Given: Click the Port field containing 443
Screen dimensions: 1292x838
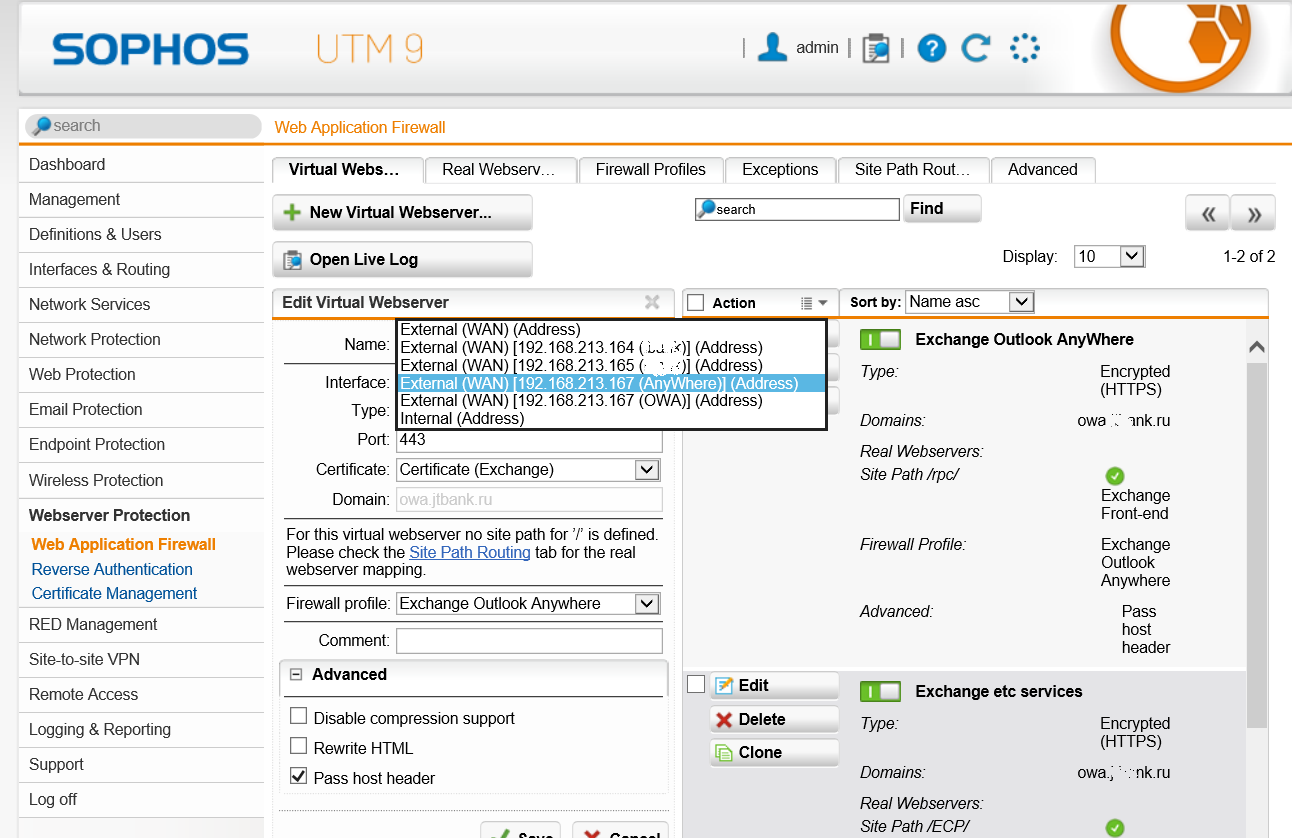Looking at the screenshot, I should pos(529,440).
